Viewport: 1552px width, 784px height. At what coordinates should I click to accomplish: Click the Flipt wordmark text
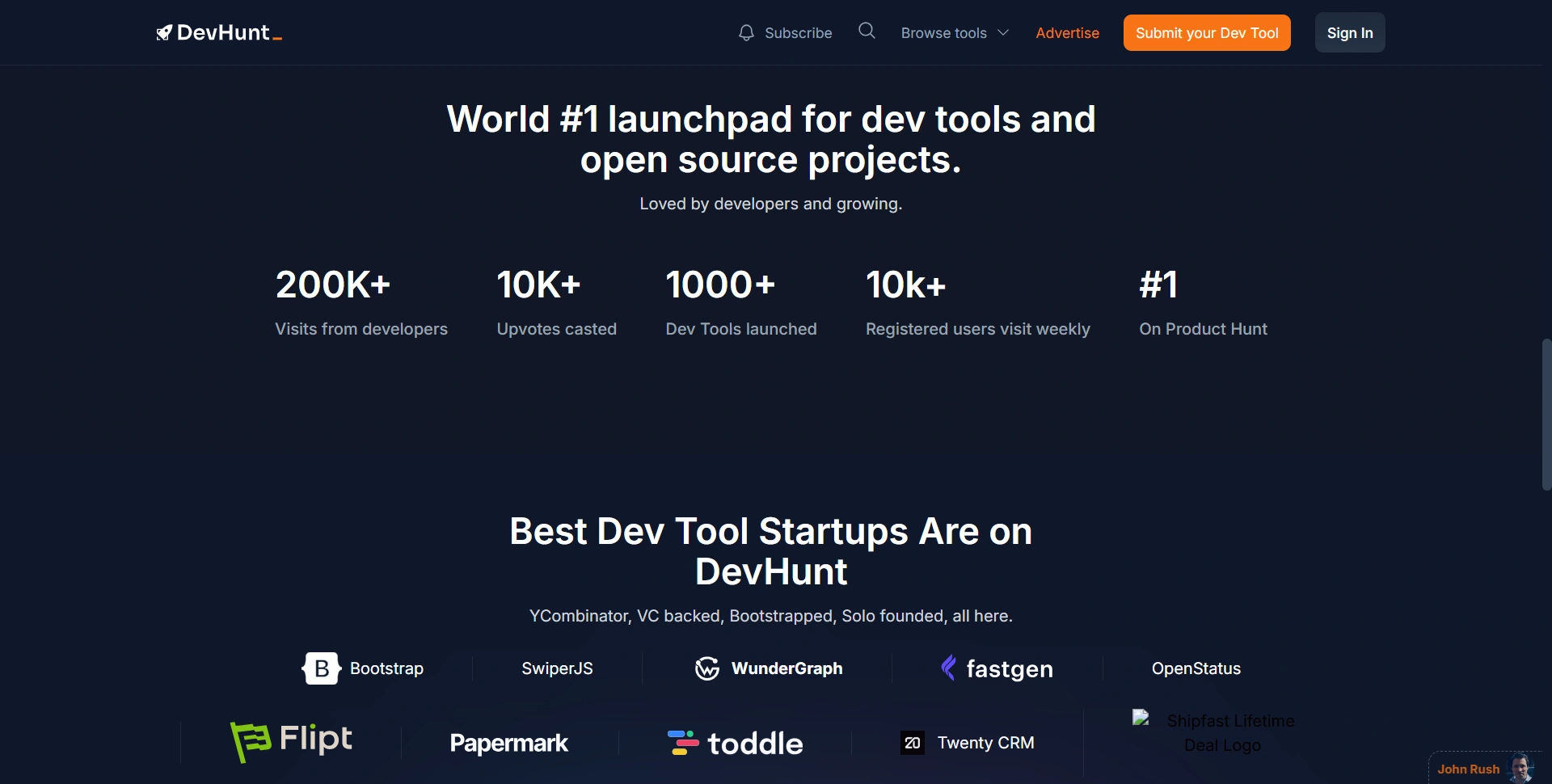click(315, 739)
